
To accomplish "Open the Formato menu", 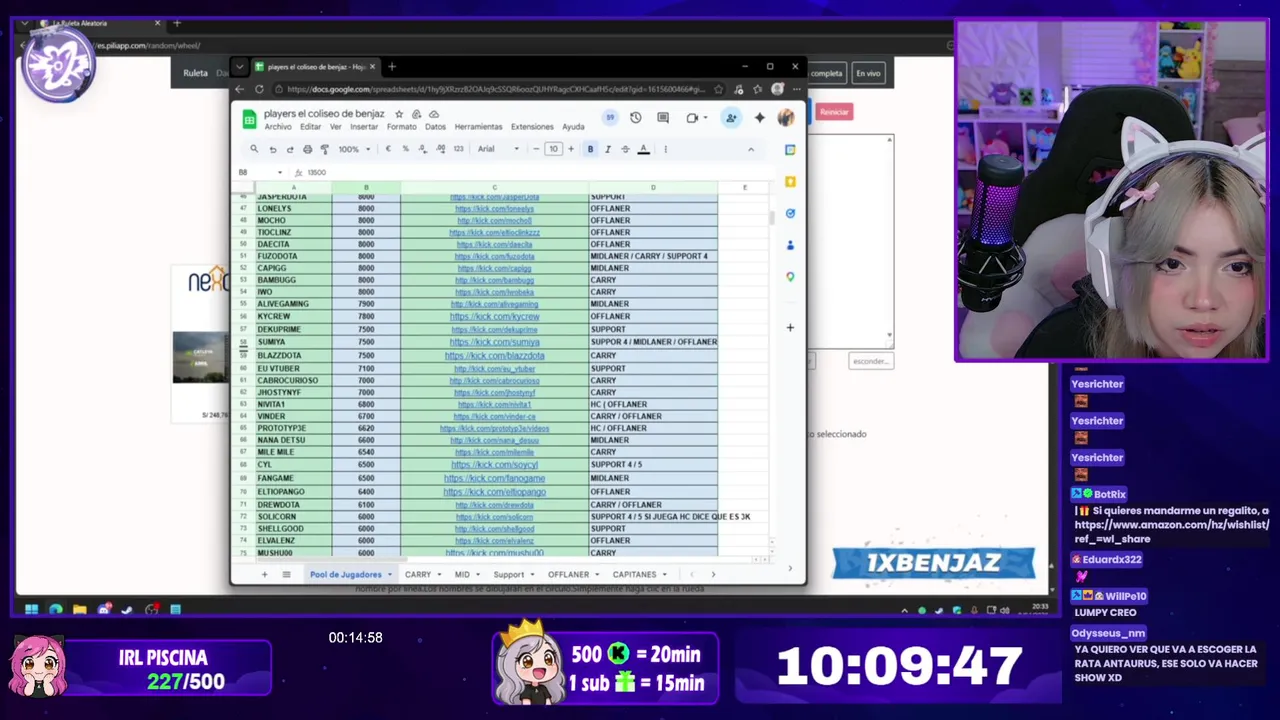I will point(401,127).
